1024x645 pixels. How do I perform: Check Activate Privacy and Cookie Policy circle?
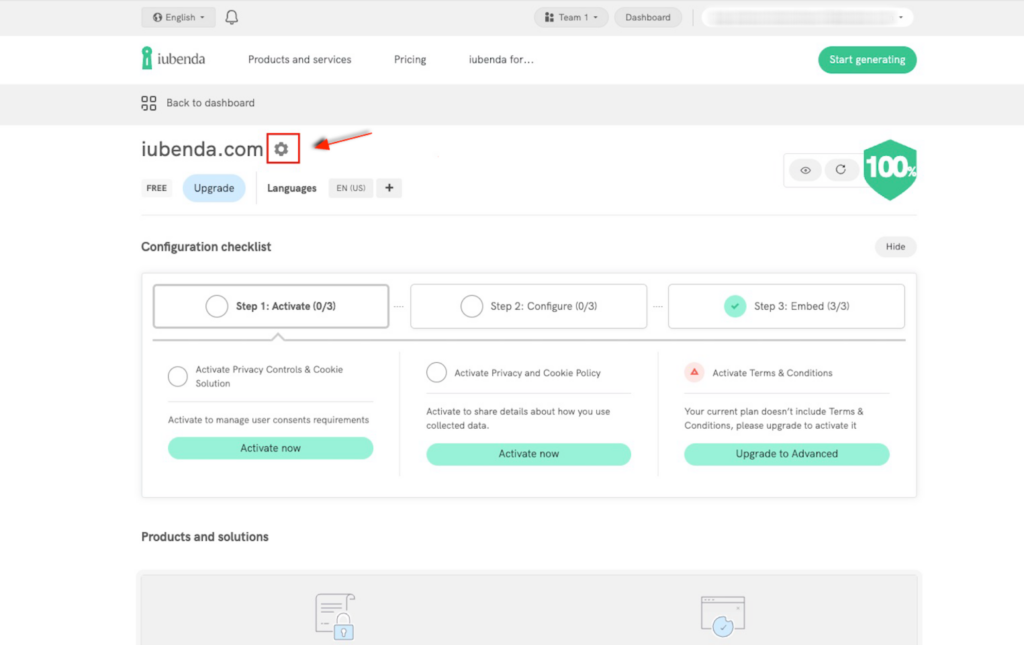point(436,373)
